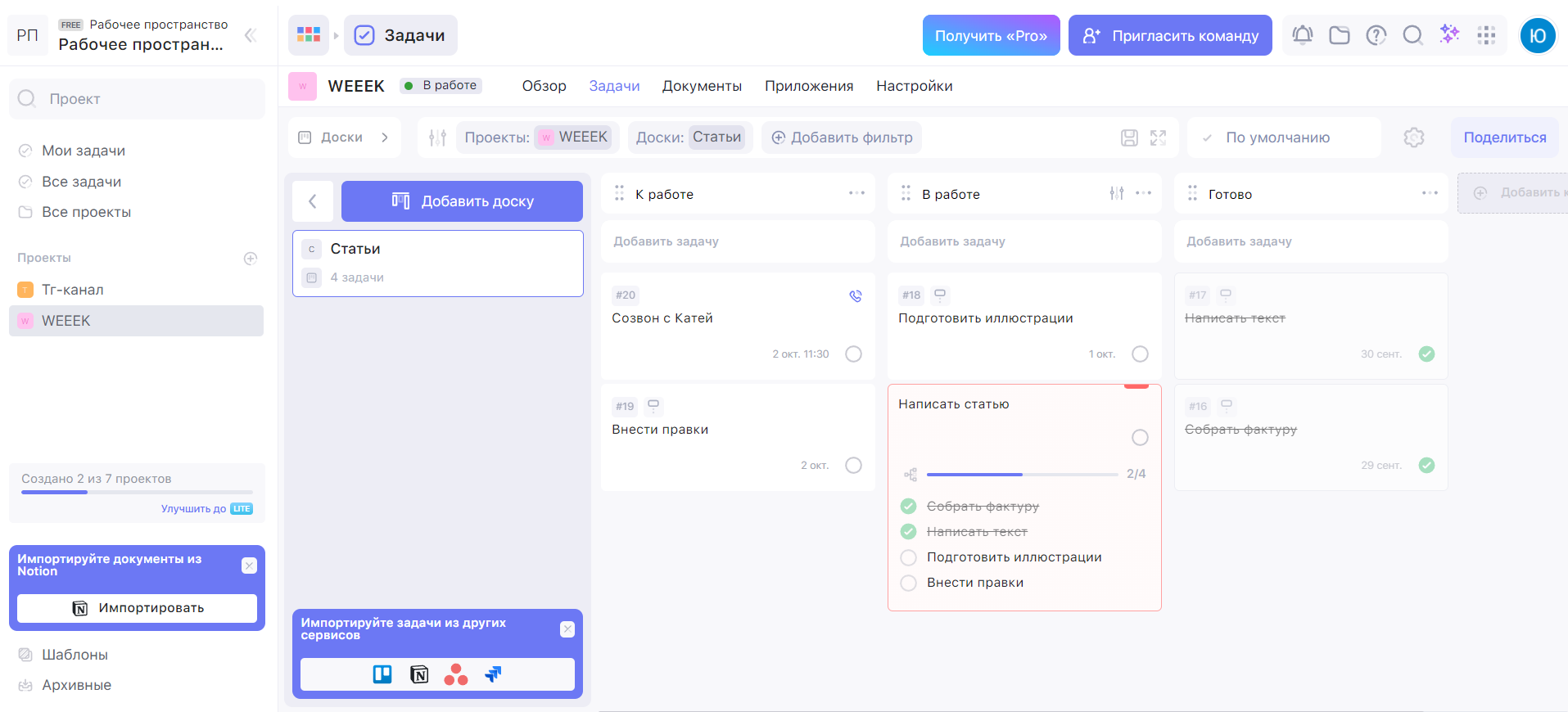Click the projects created progress bar
Screen dimensions: 1568x712
point(137,493)
